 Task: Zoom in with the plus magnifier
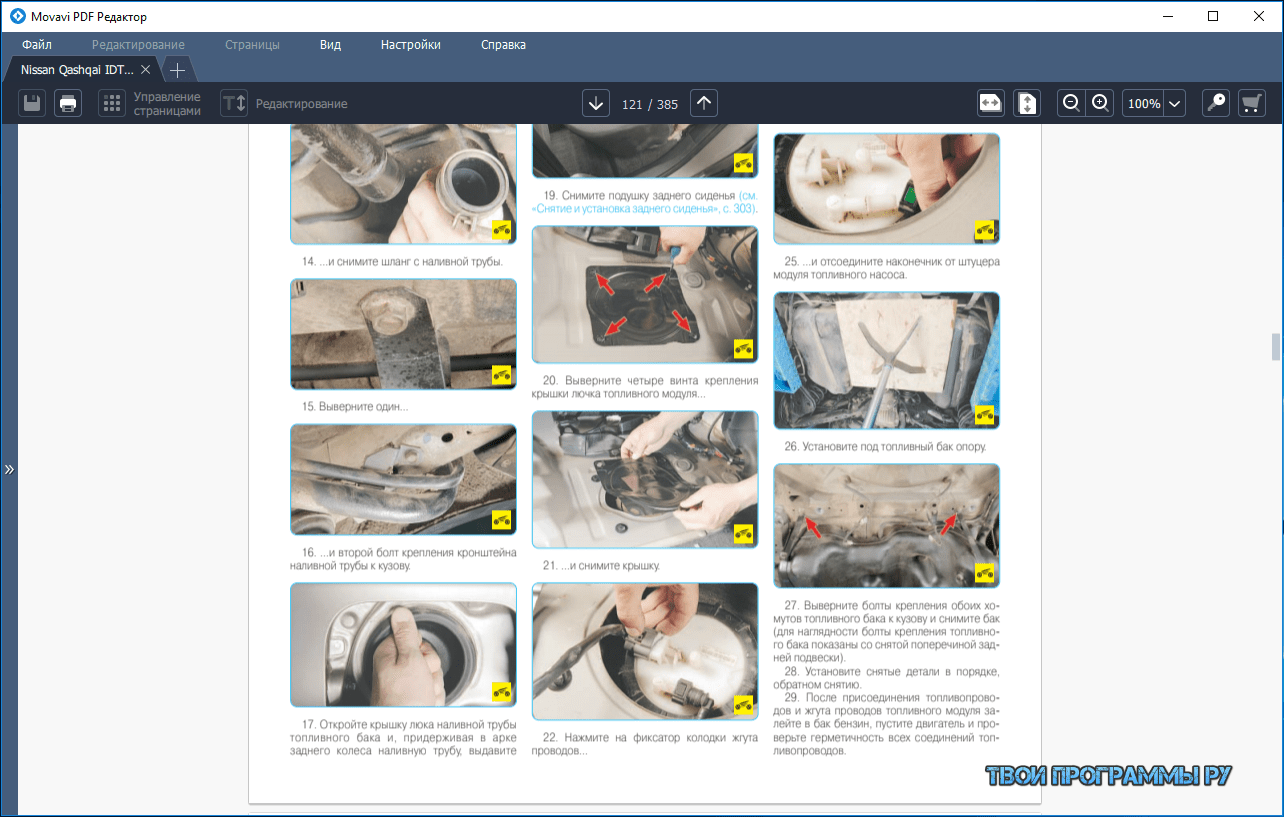pos(1100,103)
